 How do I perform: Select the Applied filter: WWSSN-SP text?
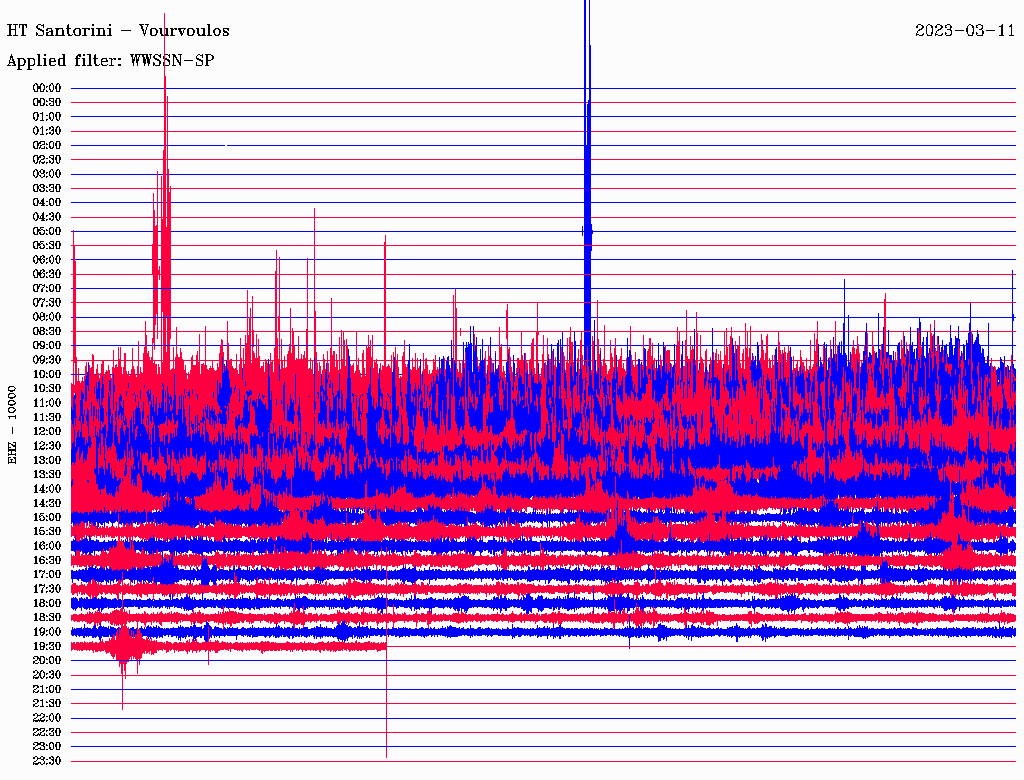click(x=110, y=61)
